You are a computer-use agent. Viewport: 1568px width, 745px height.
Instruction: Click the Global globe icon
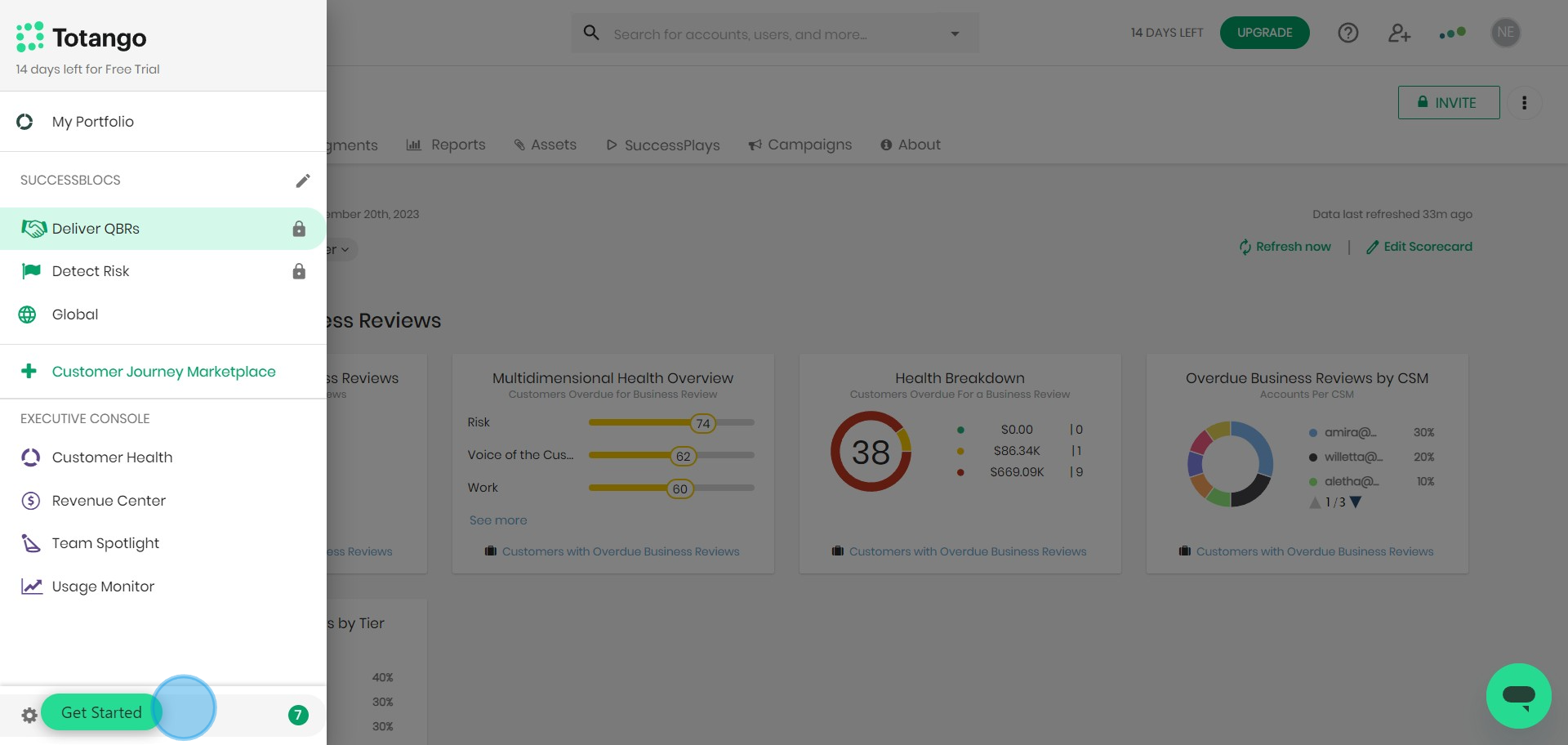27,315
